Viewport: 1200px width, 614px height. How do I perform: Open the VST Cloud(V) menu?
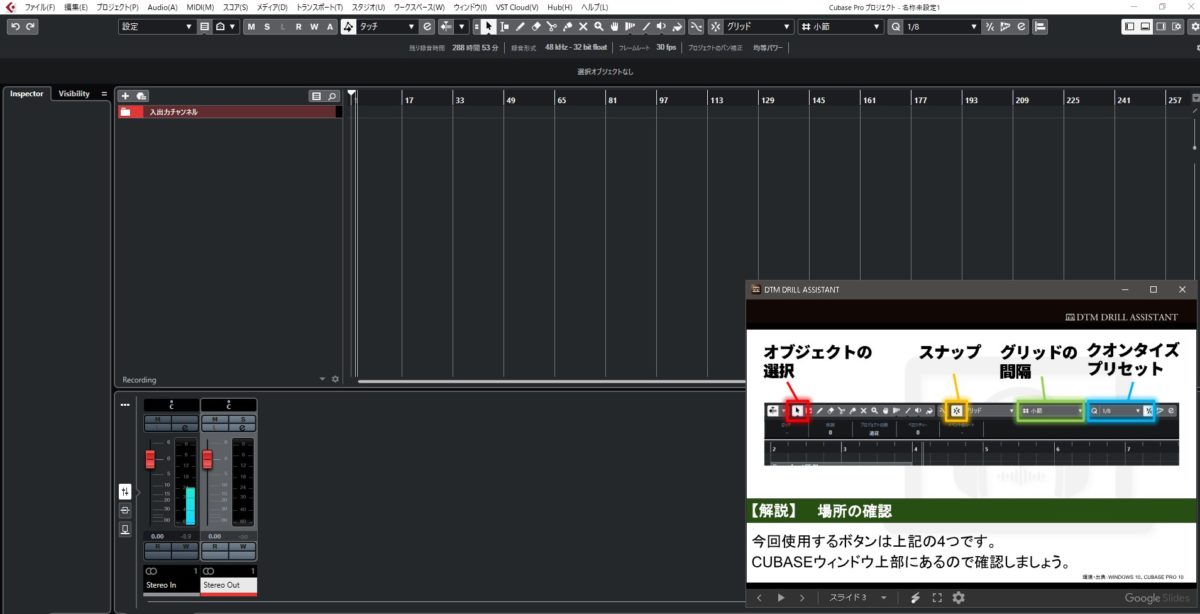(x=517, y=7)
